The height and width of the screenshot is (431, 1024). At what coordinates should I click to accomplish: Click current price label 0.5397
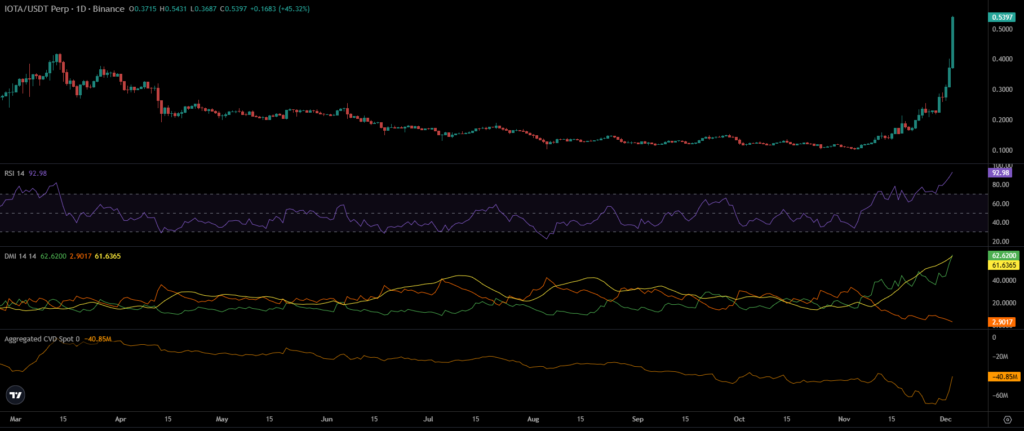(1001, 19)
